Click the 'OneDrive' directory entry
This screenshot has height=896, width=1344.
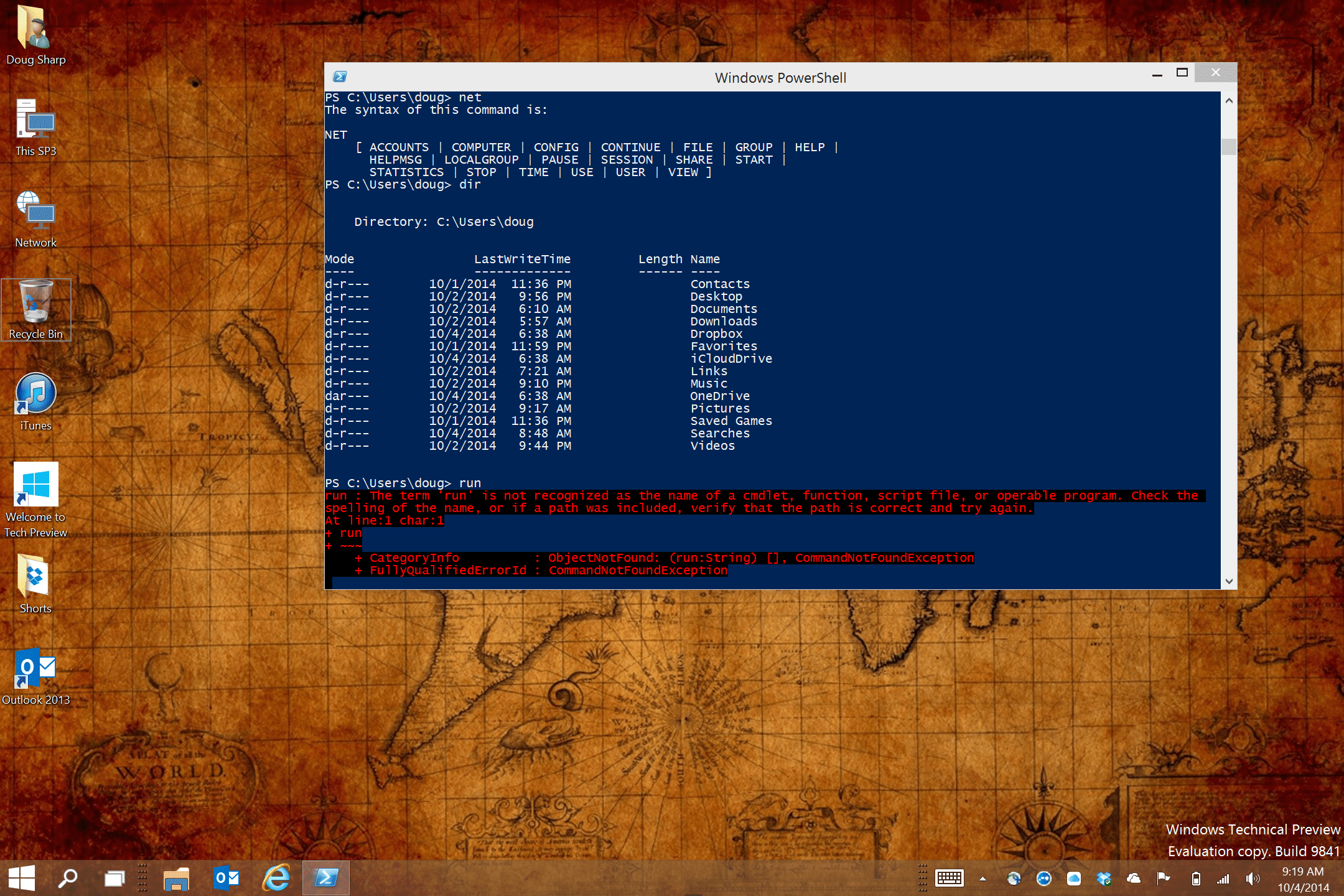point(720,396)
